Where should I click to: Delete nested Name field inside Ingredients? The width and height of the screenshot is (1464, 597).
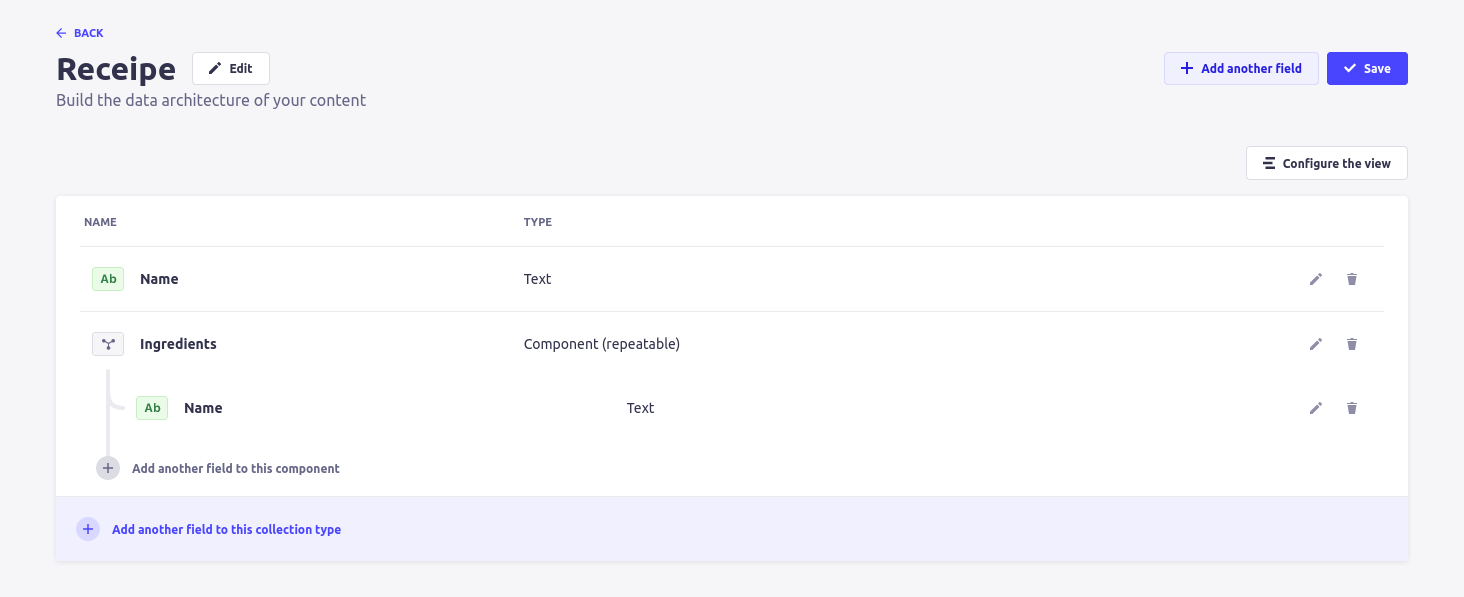point(1352,408)
